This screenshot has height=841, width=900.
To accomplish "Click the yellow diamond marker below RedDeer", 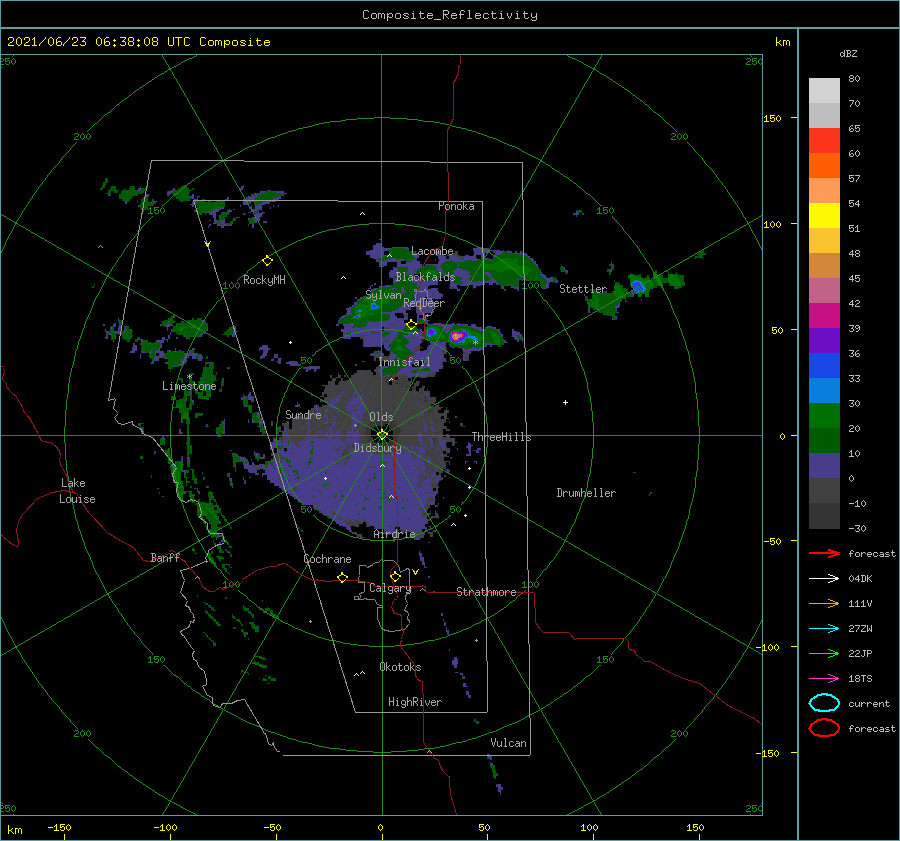I will (411, 325).
